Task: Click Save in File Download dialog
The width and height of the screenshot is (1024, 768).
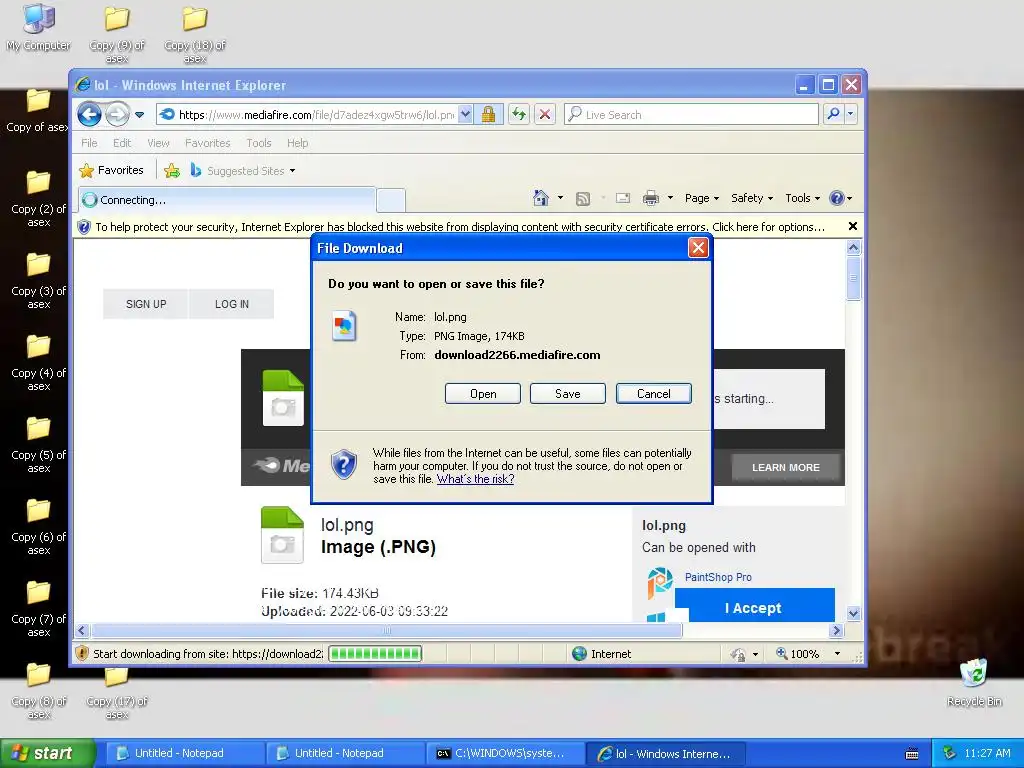Action: pos(568,394)
